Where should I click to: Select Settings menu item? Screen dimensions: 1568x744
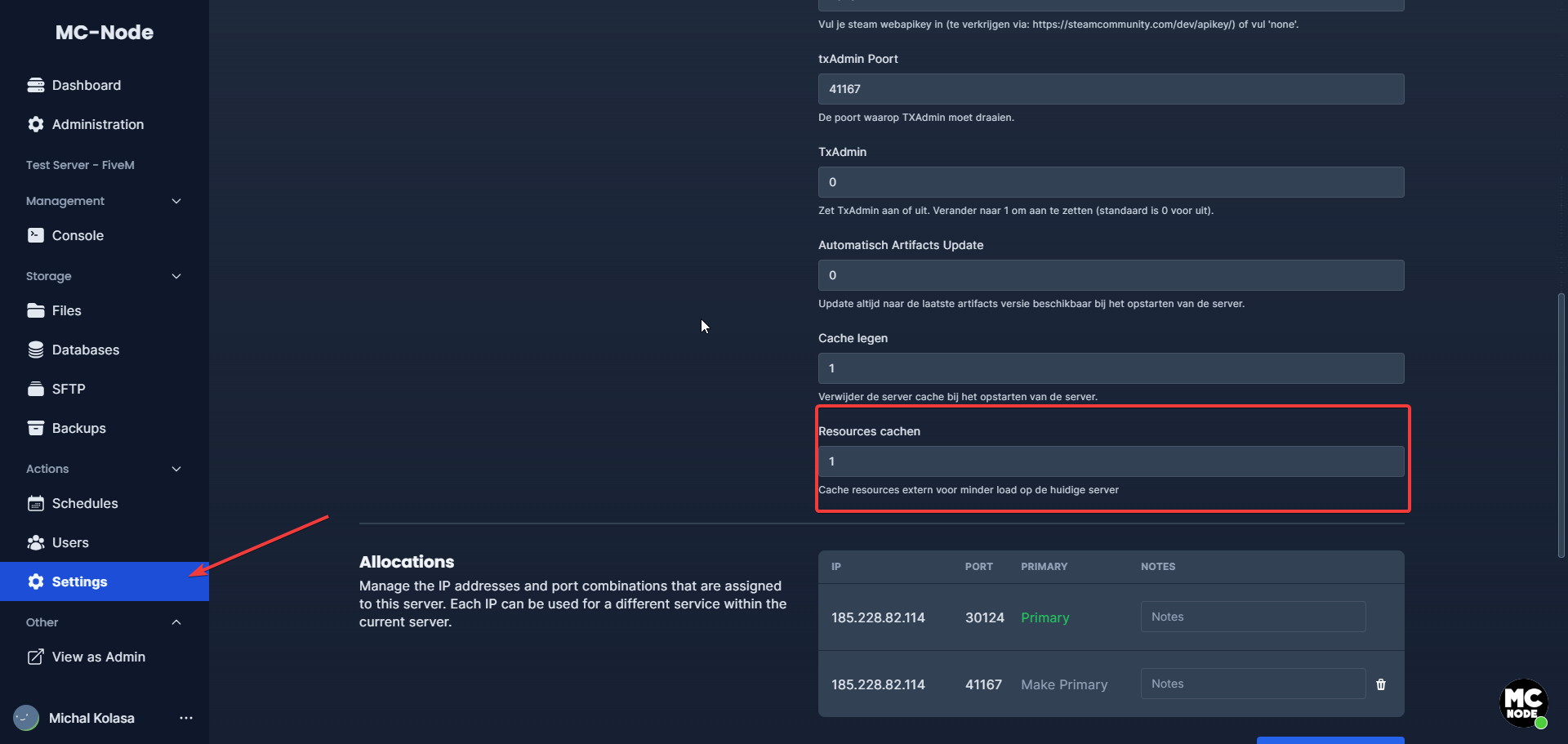click(x=105, y=581)
